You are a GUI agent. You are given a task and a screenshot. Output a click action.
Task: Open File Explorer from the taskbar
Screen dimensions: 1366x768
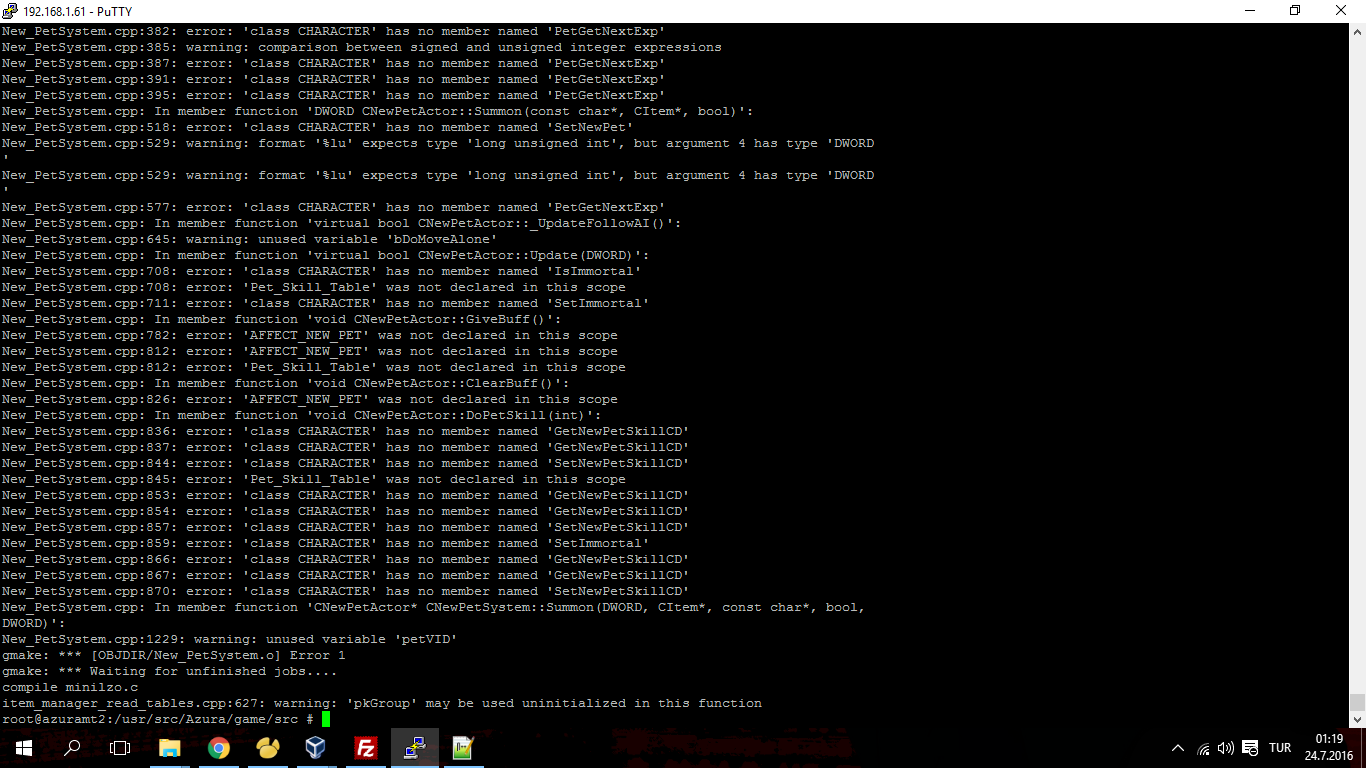169,747
